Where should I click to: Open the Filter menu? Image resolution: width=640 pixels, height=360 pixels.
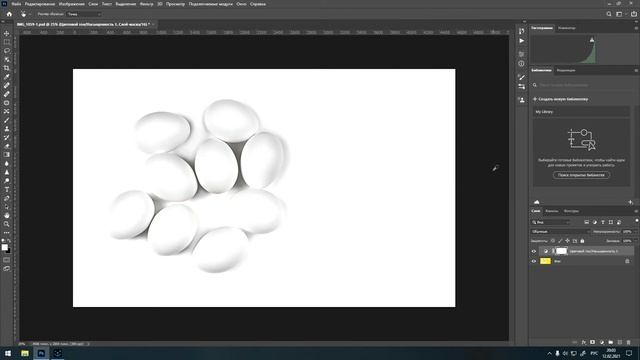coord(147,4)
